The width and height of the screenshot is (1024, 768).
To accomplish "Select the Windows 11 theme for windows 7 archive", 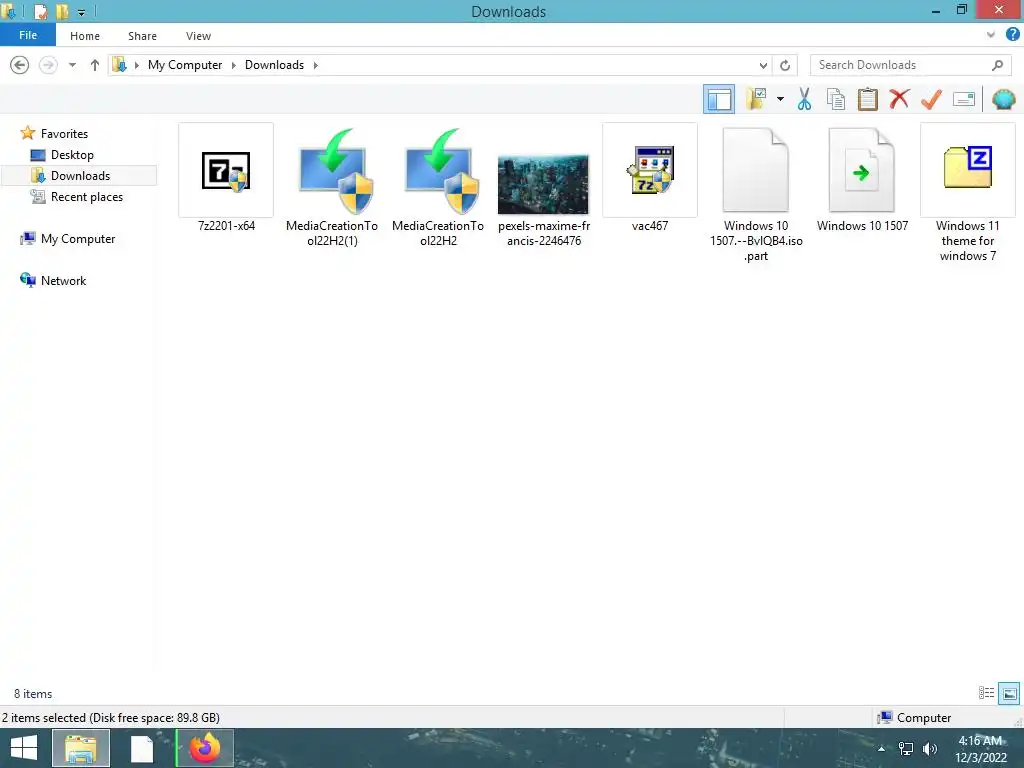I will click(x=968, y=193).
